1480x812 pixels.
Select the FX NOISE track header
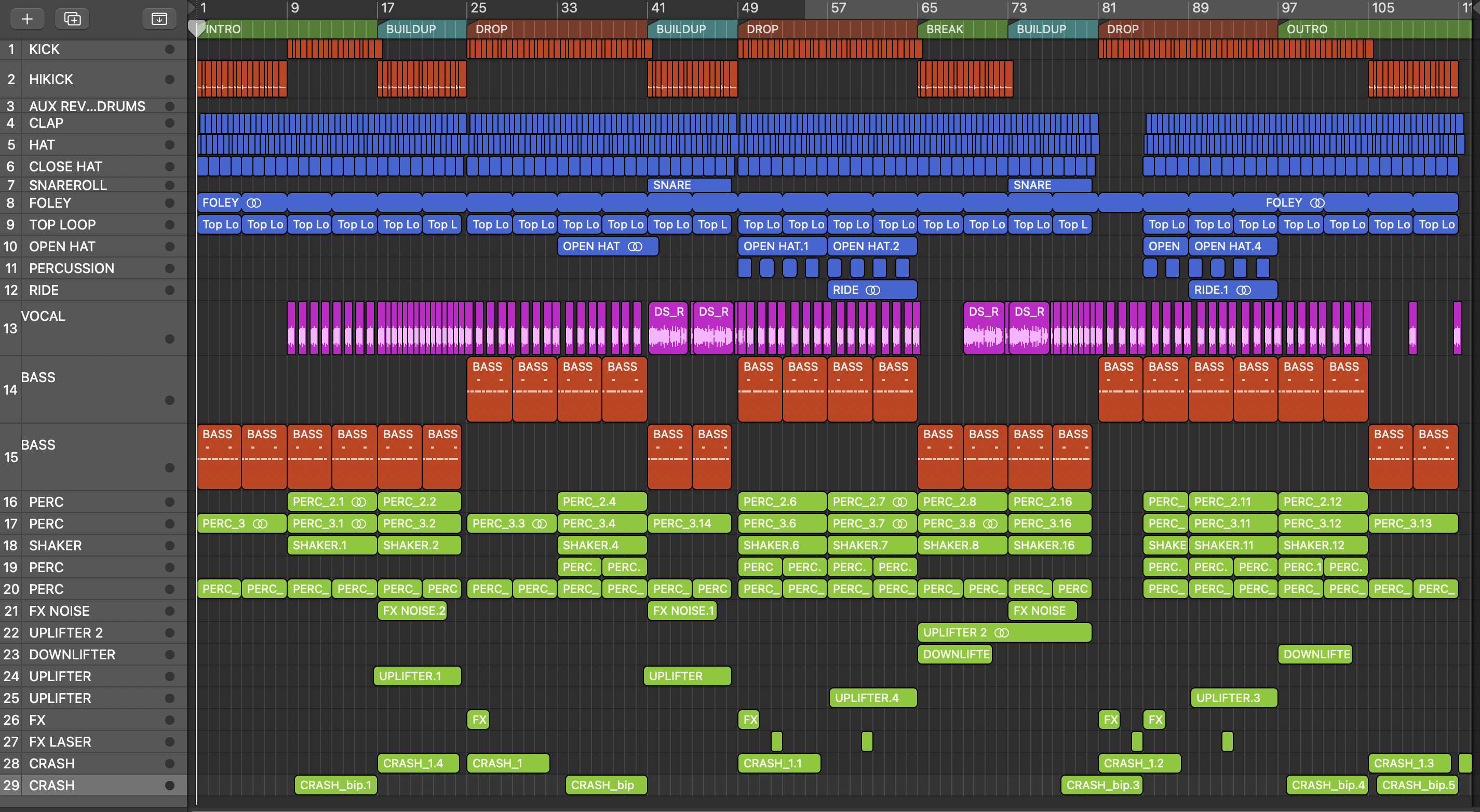(x=93, y=611)
